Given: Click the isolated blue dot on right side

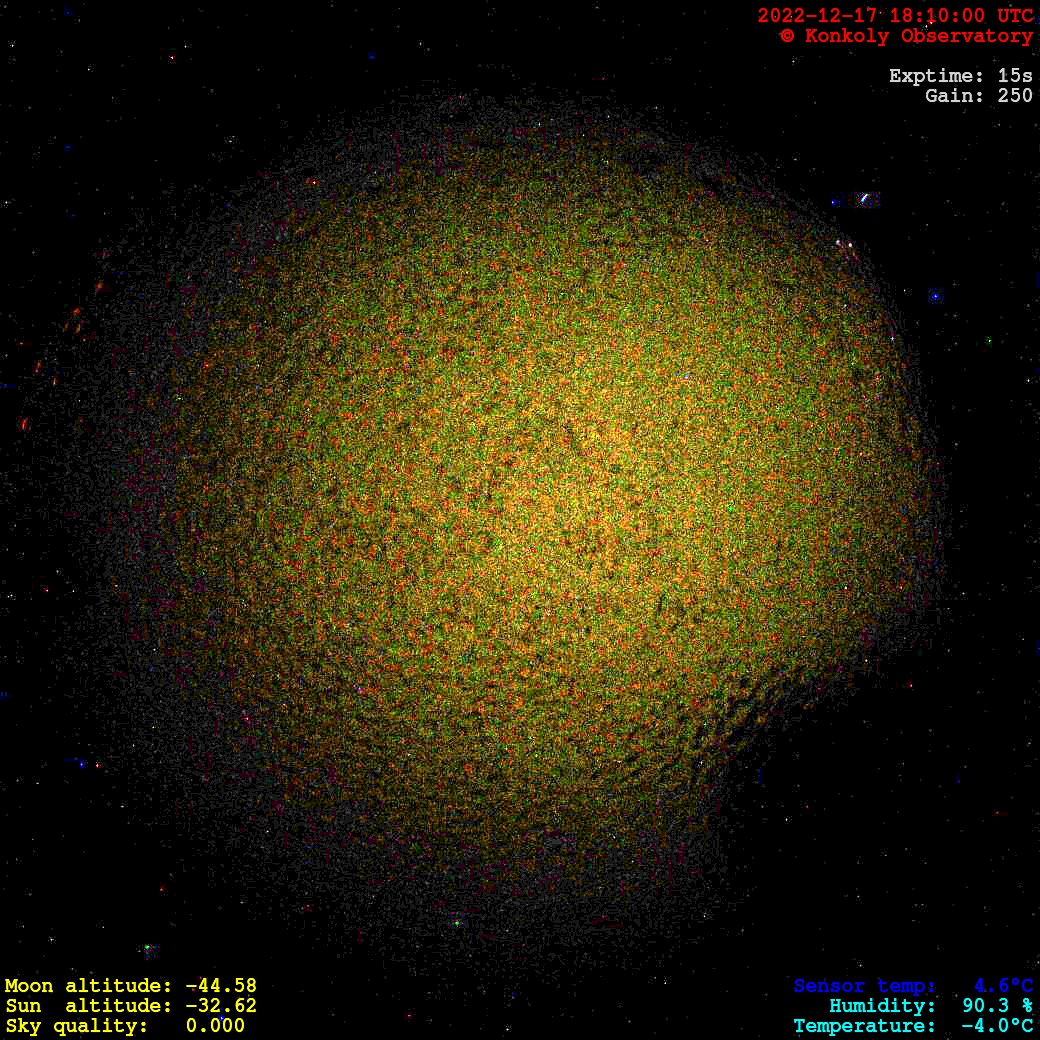Looking at the screenshot, I should point(935,296).
